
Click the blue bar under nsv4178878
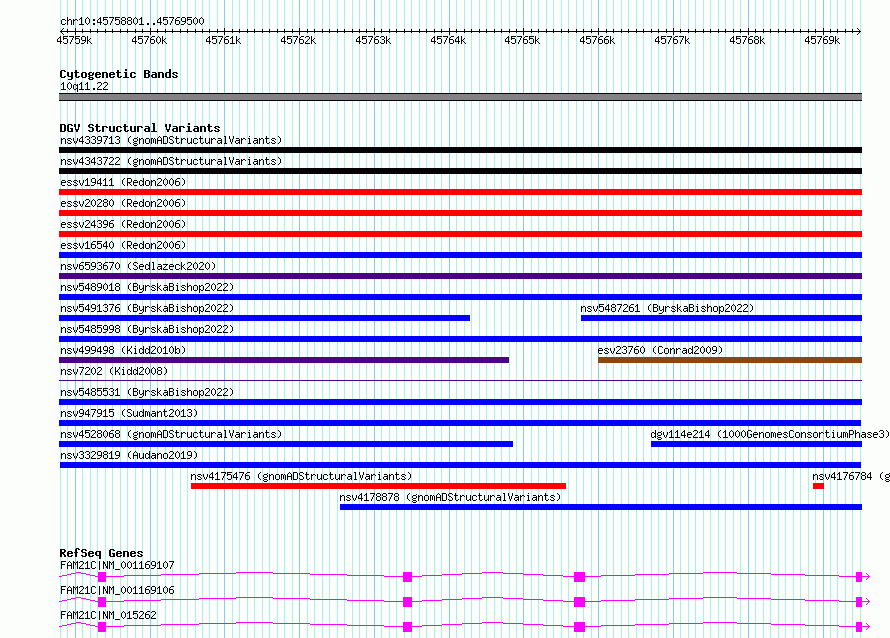click(x=601, y=507)
